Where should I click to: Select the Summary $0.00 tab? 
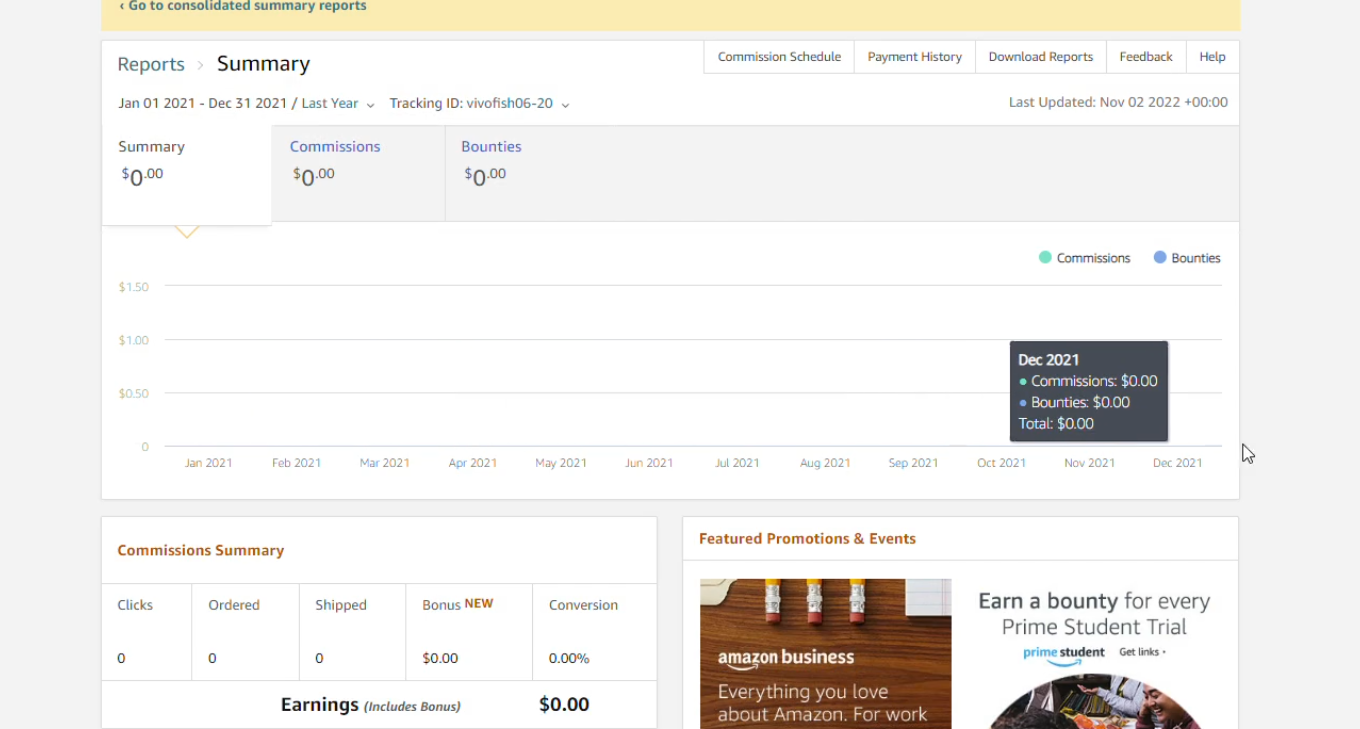[x=187, y=174]
